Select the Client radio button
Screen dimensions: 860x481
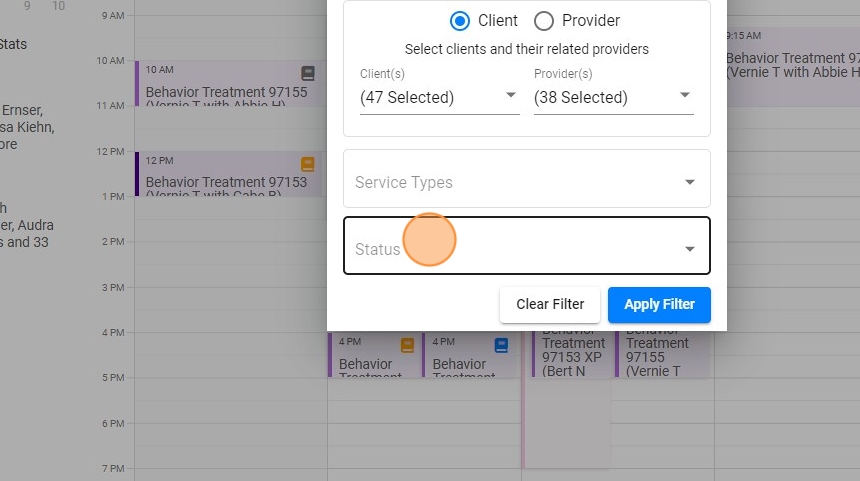pos(460,21)
